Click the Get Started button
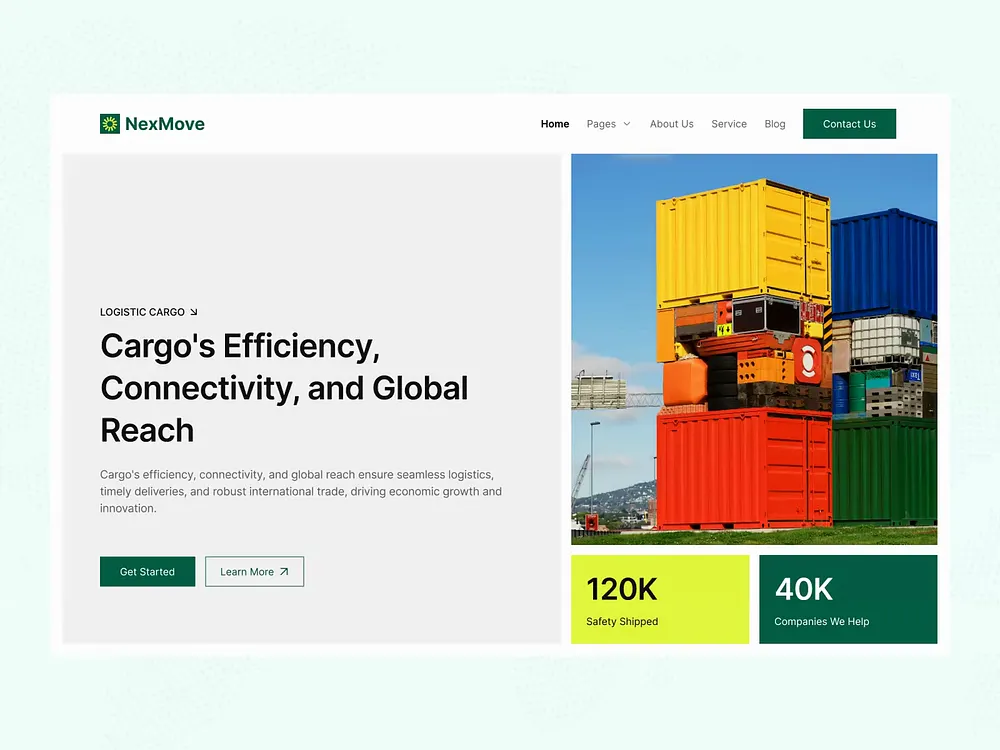This screenshot has width=1000, height=750. click(147, 571)
